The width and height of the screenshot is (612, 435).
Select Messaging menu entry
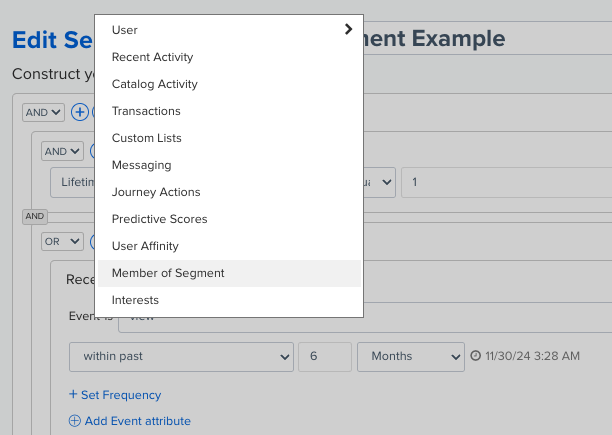click(229, 165)
